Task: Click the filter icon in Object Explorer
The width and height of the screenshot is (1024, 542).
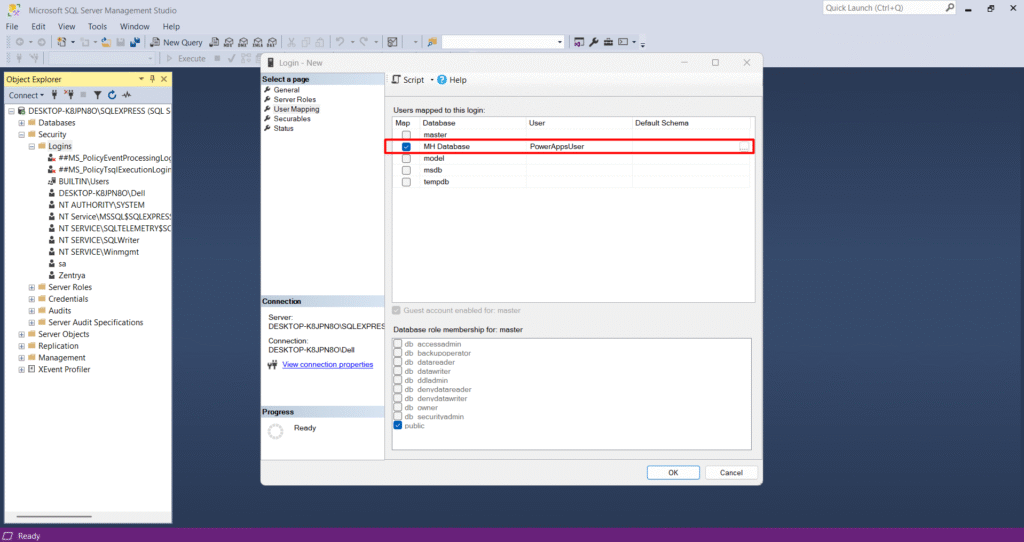Action: (98, 95)
